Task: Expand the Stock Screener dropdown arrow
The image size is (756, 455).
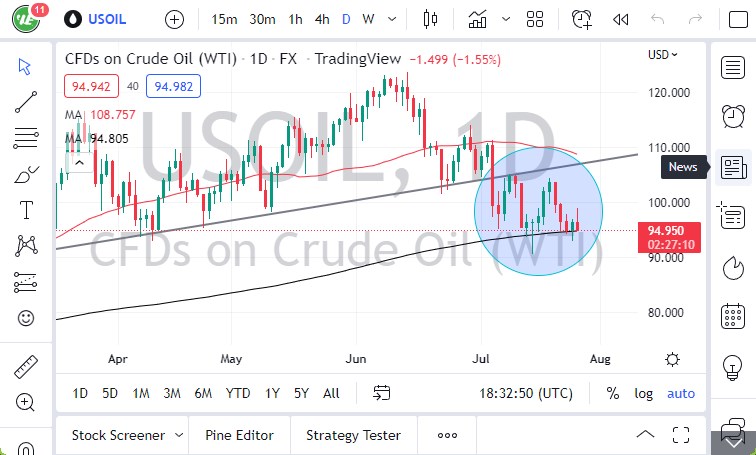Action: tap(179, 435)
